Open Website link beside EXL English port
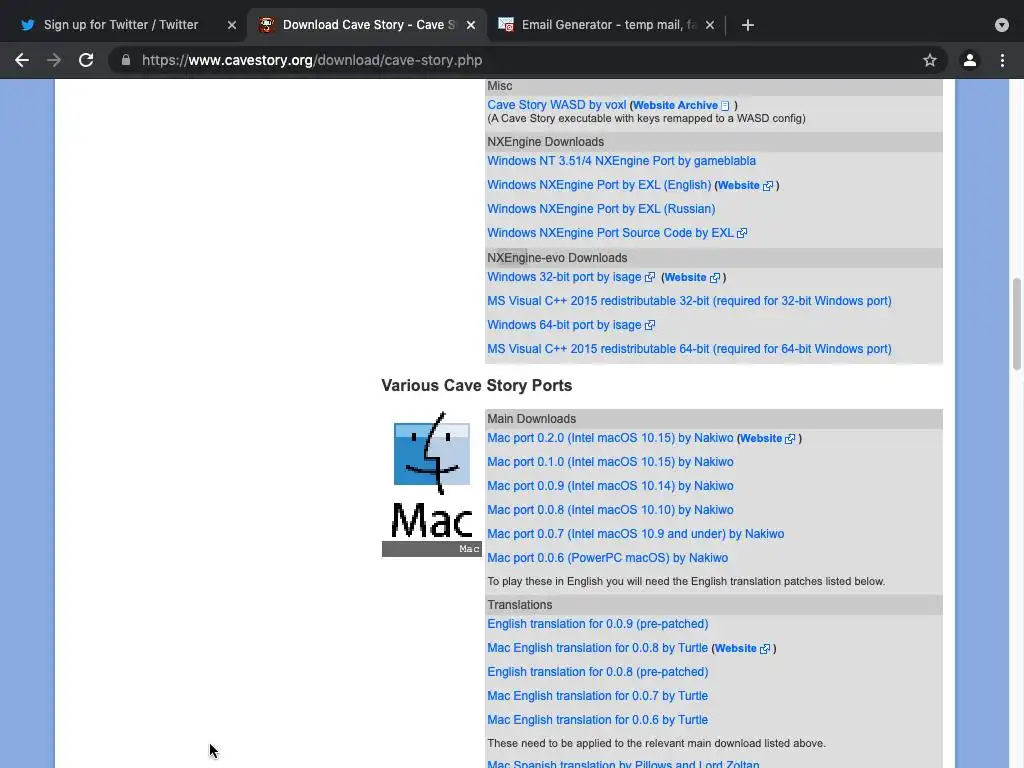 coord(745,185)
